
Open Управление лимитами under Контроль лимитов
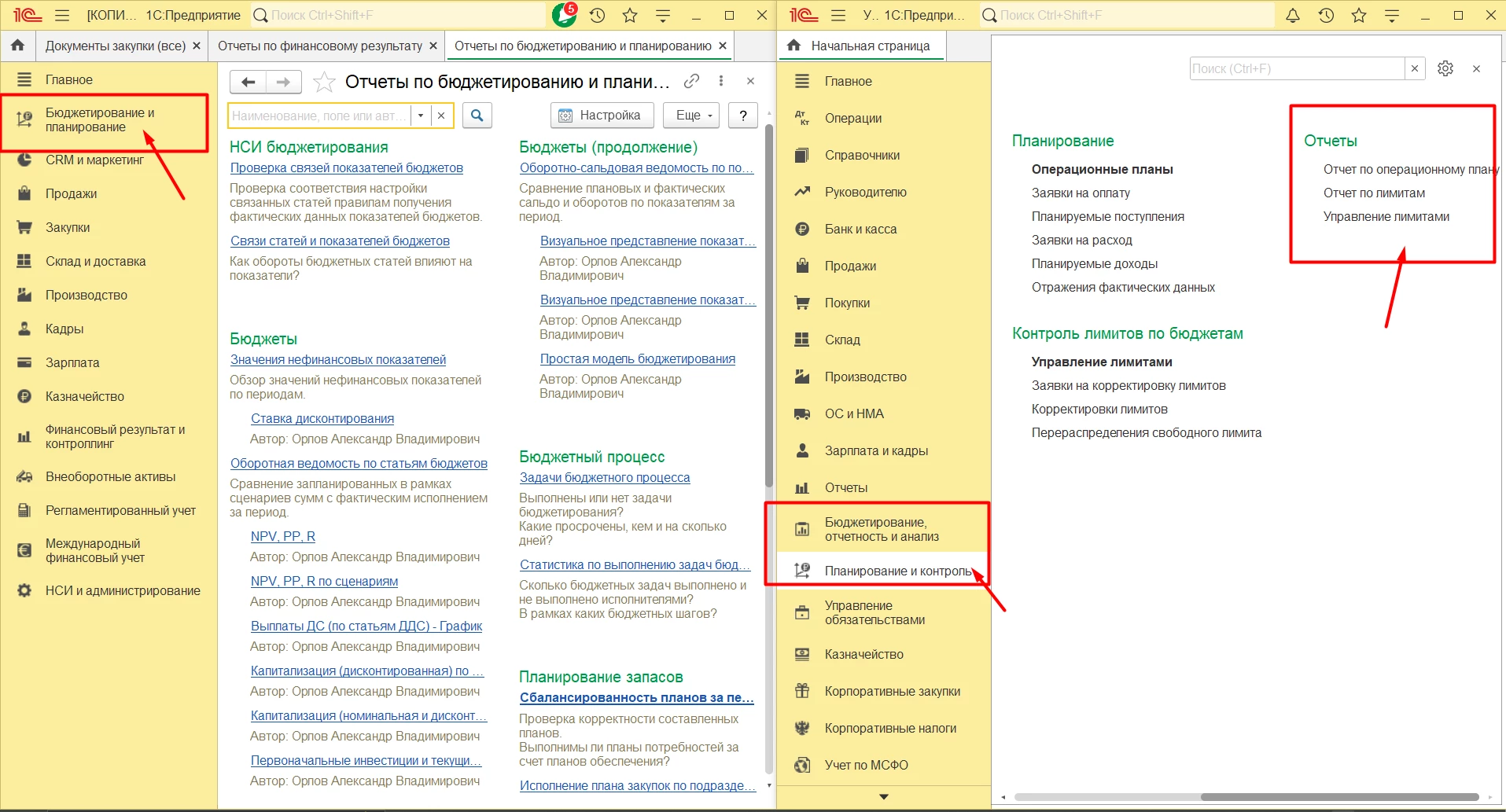(x=1102, y=362)
